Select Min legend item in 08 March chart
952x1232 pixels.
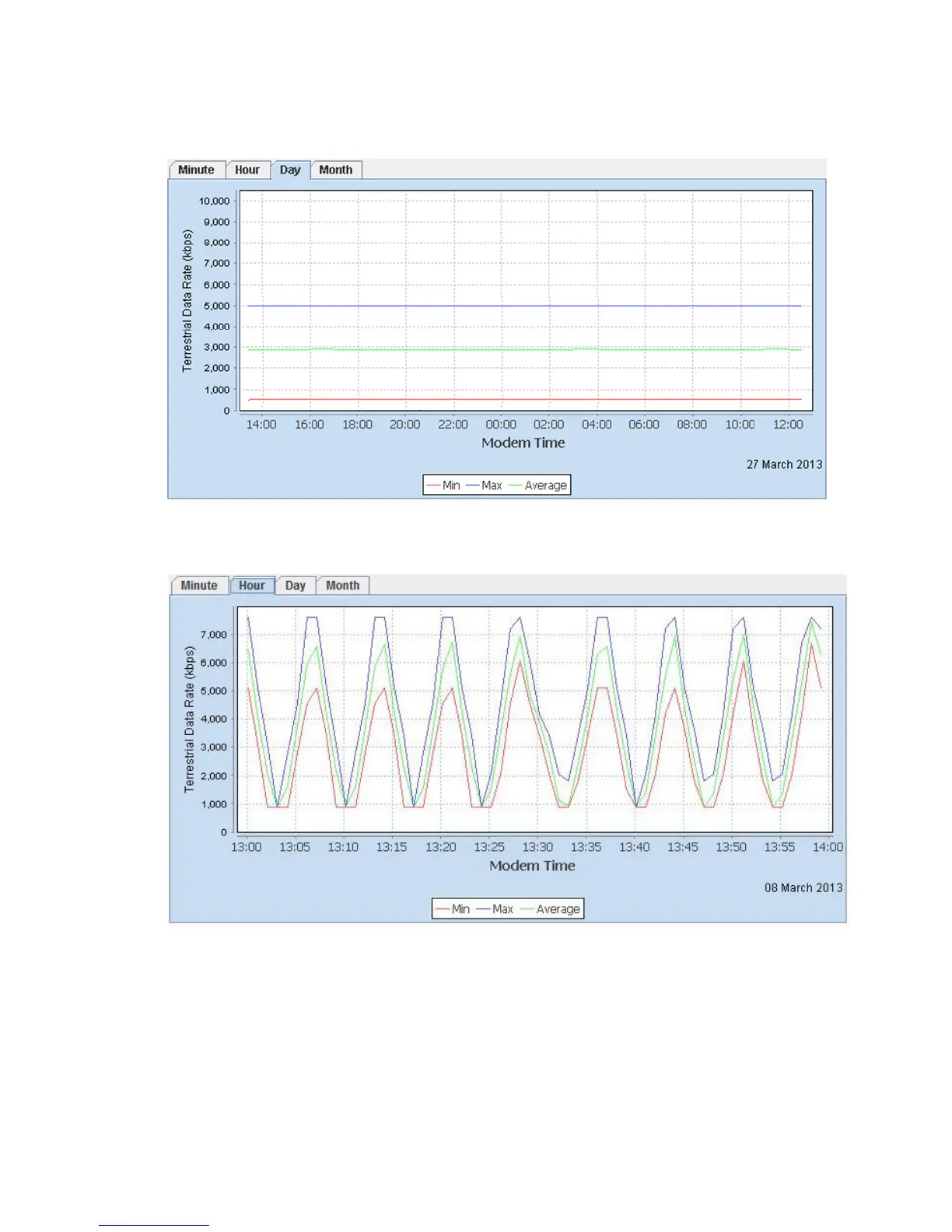pos(453,909)
